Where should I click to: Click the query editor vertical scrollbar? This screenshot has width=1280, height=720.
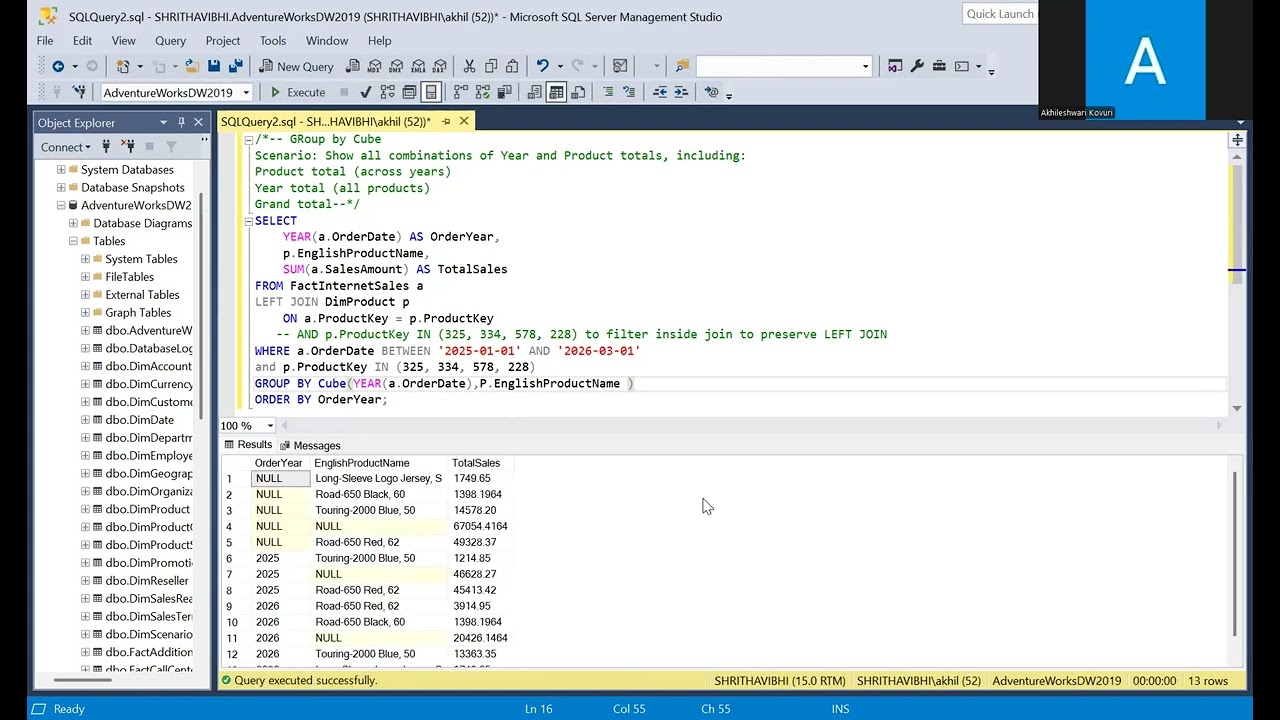(1237, 225)
